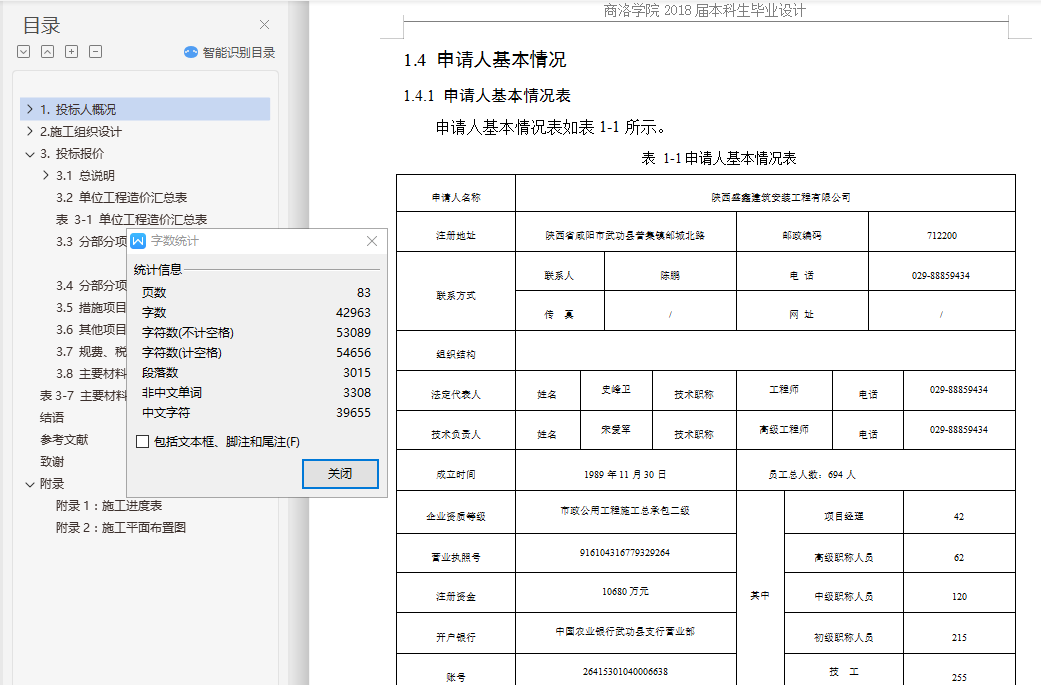This screenshot has height=685, width=1041.
Task: Select 附录 heading in outline
Action: pos(52,483)
